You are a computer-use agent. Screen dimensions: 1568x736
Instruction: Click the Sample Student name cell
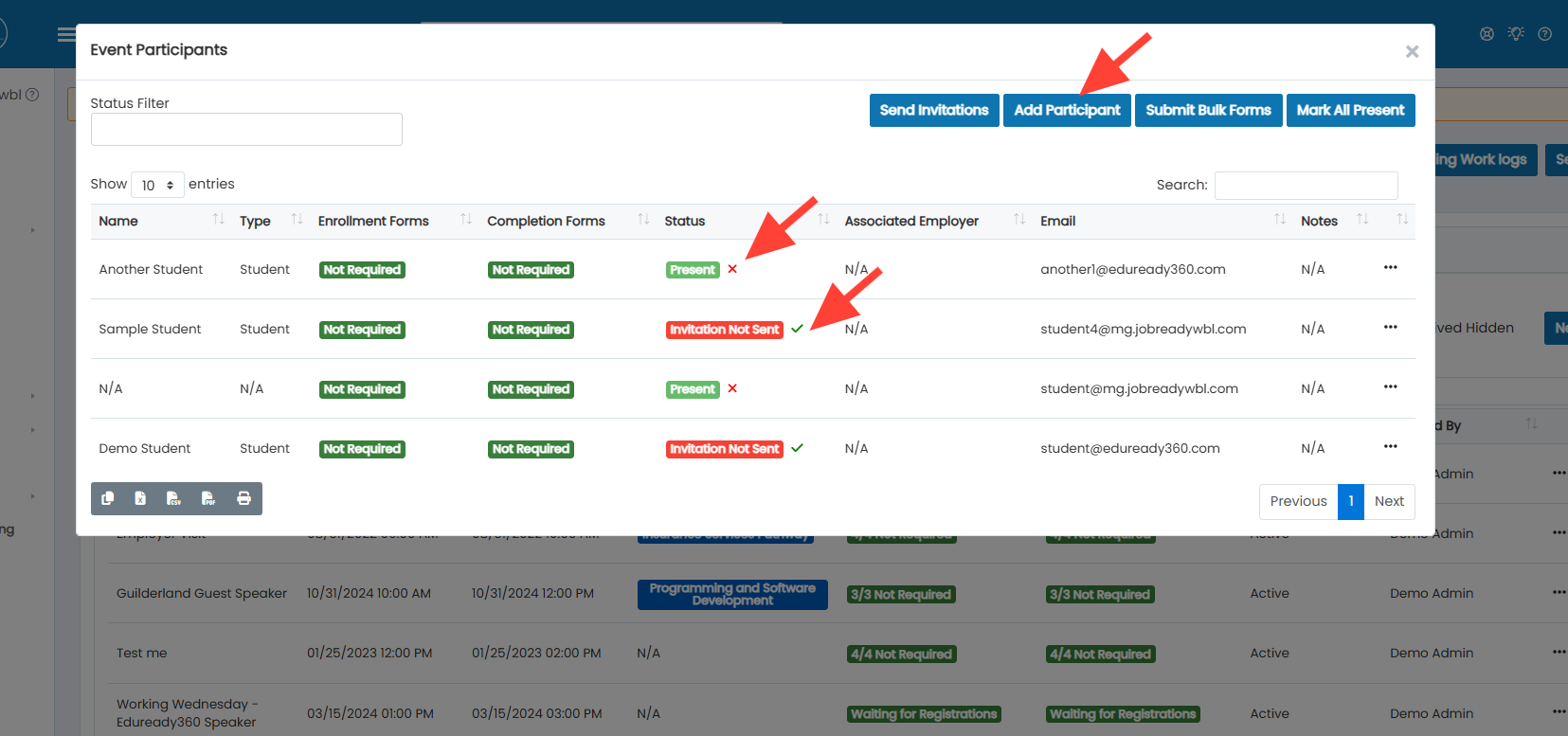[150, 329]
